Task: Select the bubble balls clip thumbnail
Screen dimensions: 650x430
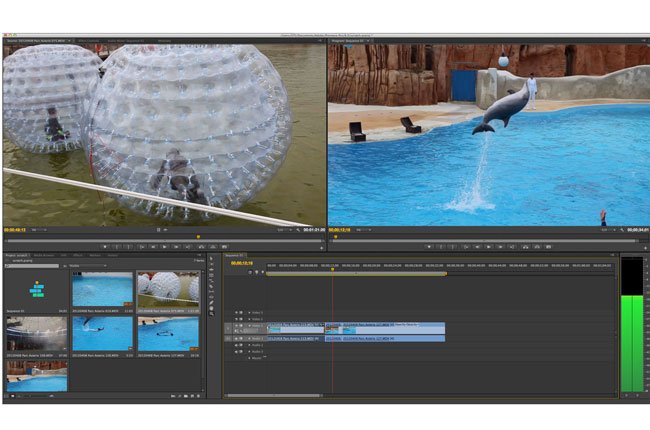Action: pos(167,290)
